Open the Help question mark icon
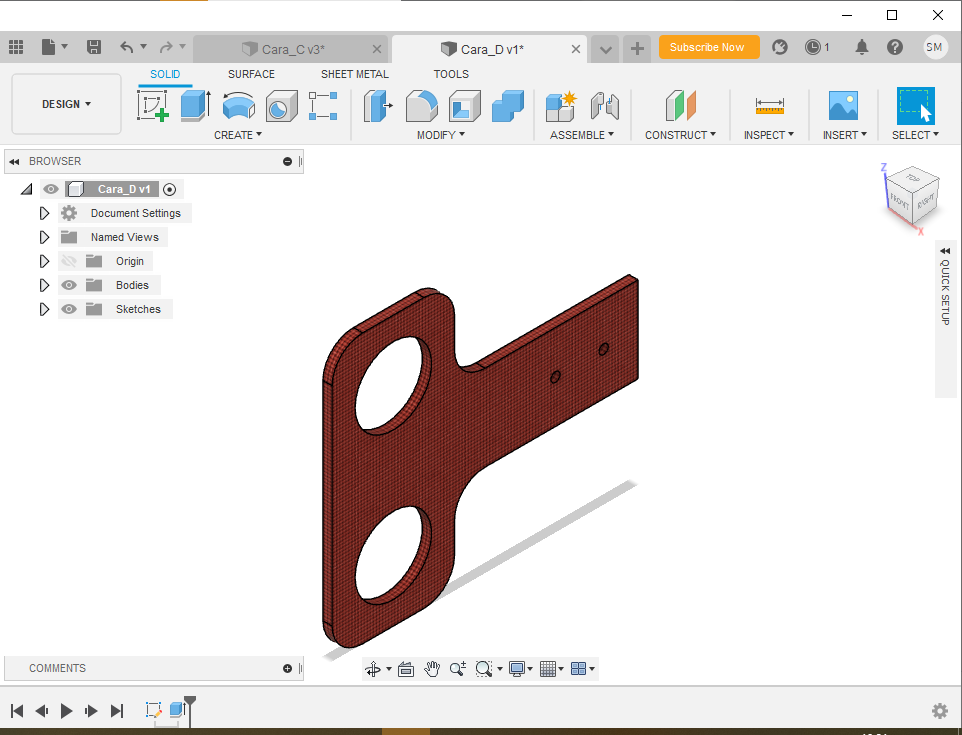The height and width of the screenshot is (735, 962). [x=895, y=47]
